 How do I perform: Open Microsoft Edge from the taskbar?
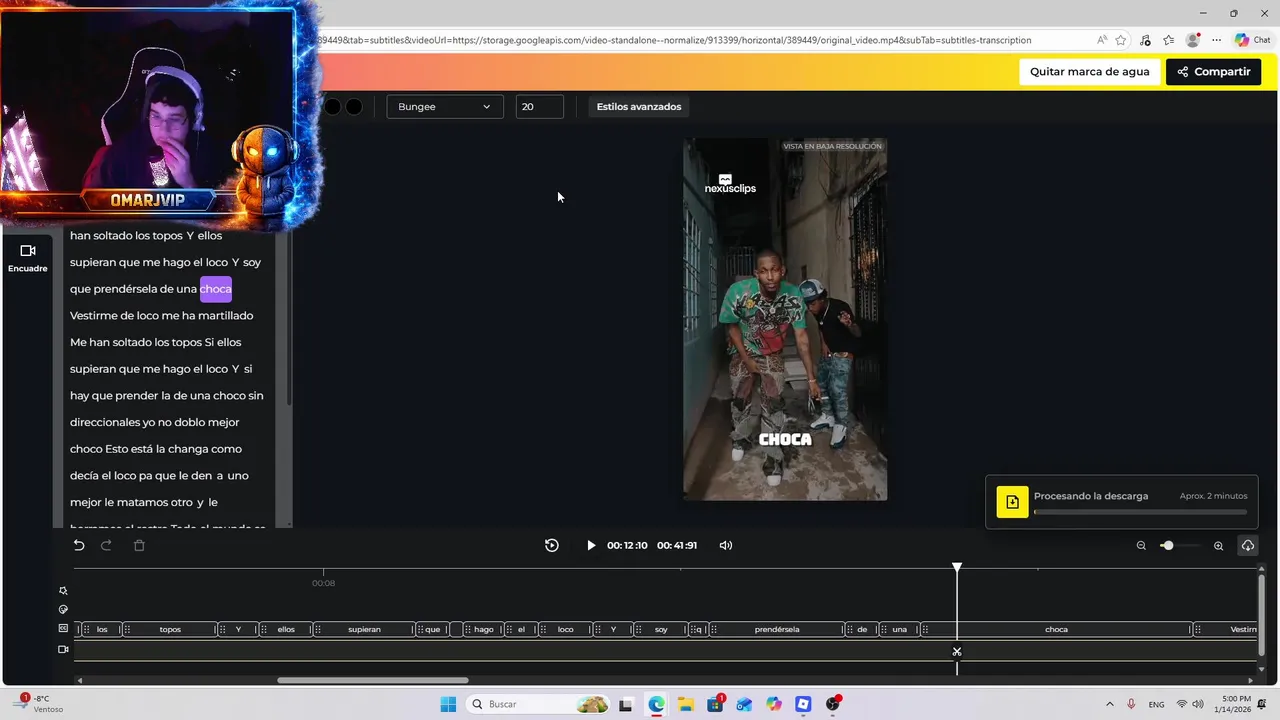tap(656, 704)
